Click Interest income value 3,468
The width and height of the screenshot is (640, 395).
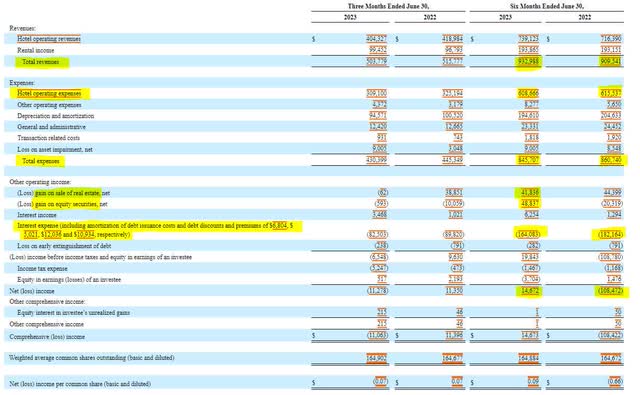pyautogui.click(x=380, y=215)
